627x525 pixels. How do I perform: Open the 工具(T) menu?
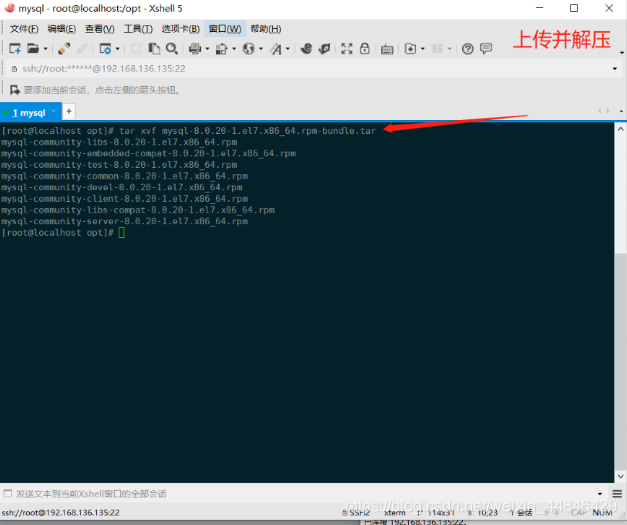pyautogui.click(x=138, y=29)
